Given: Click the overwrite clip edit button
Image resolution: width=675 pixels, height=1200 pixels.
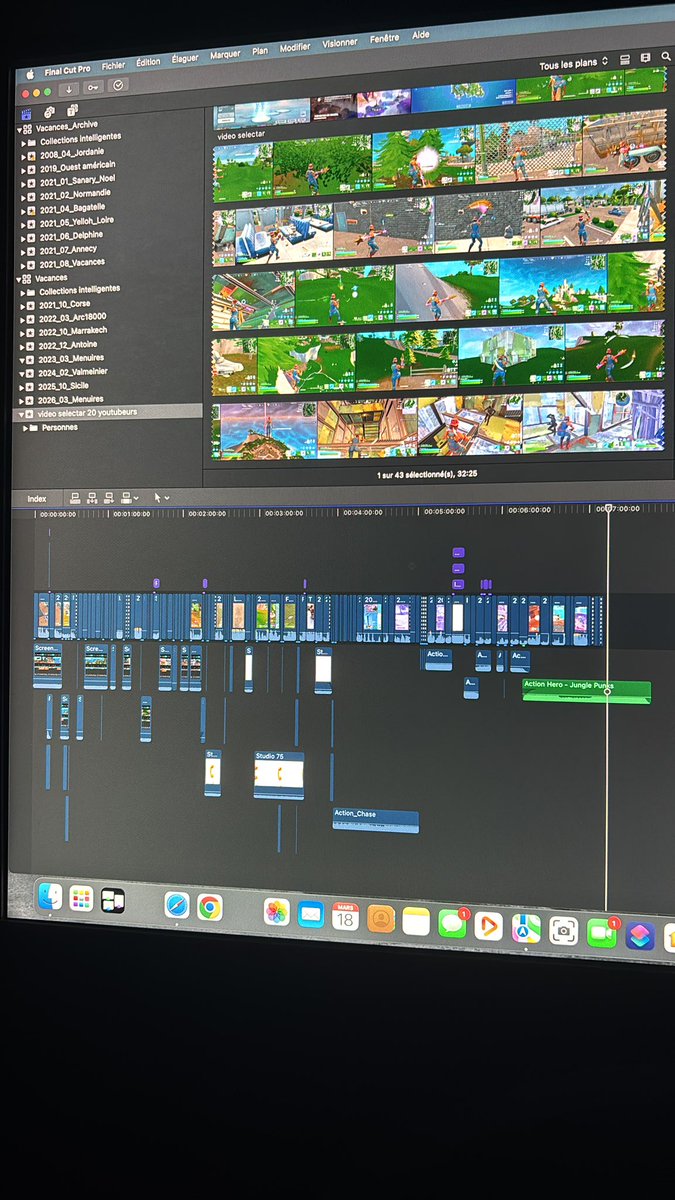Looking at the screenshot, I should click(x=127, y=497).
